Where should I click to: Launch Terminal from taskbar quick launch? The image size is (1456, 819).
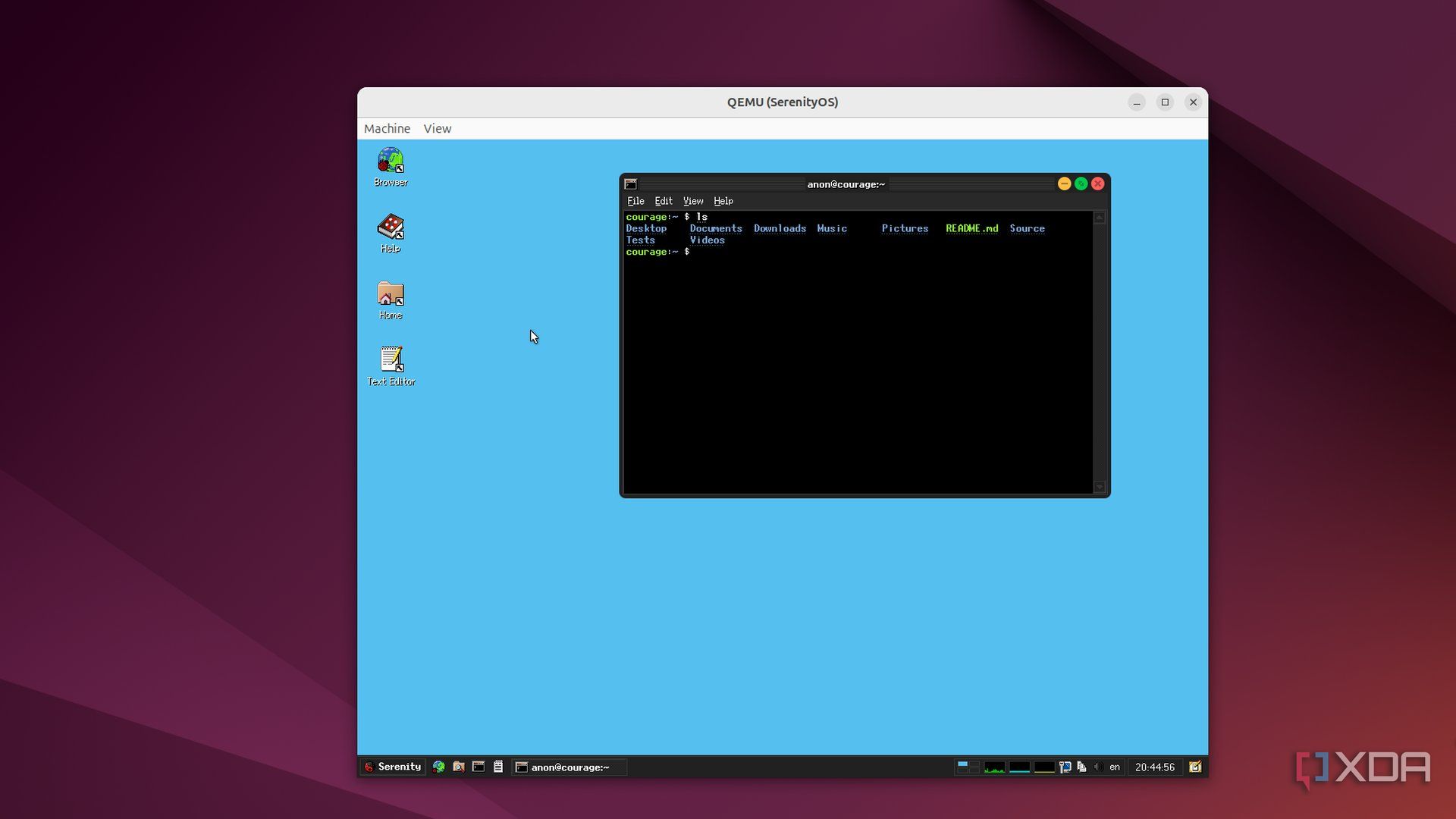(x=479, y=767)
